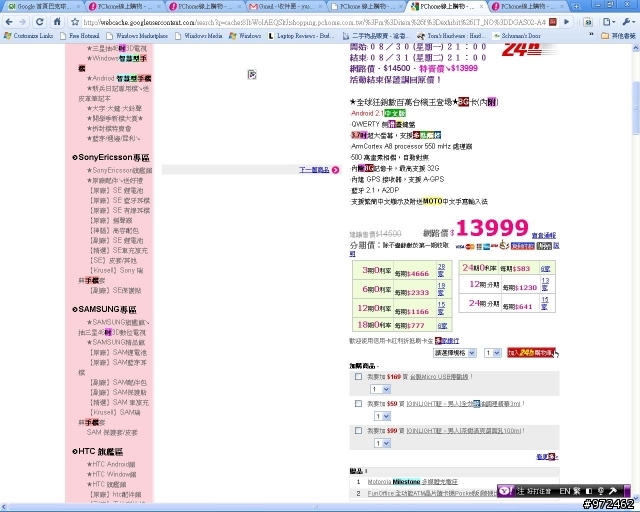Check the $59 KINLIGHT add-on checkbox

click(x=358, y=403)
